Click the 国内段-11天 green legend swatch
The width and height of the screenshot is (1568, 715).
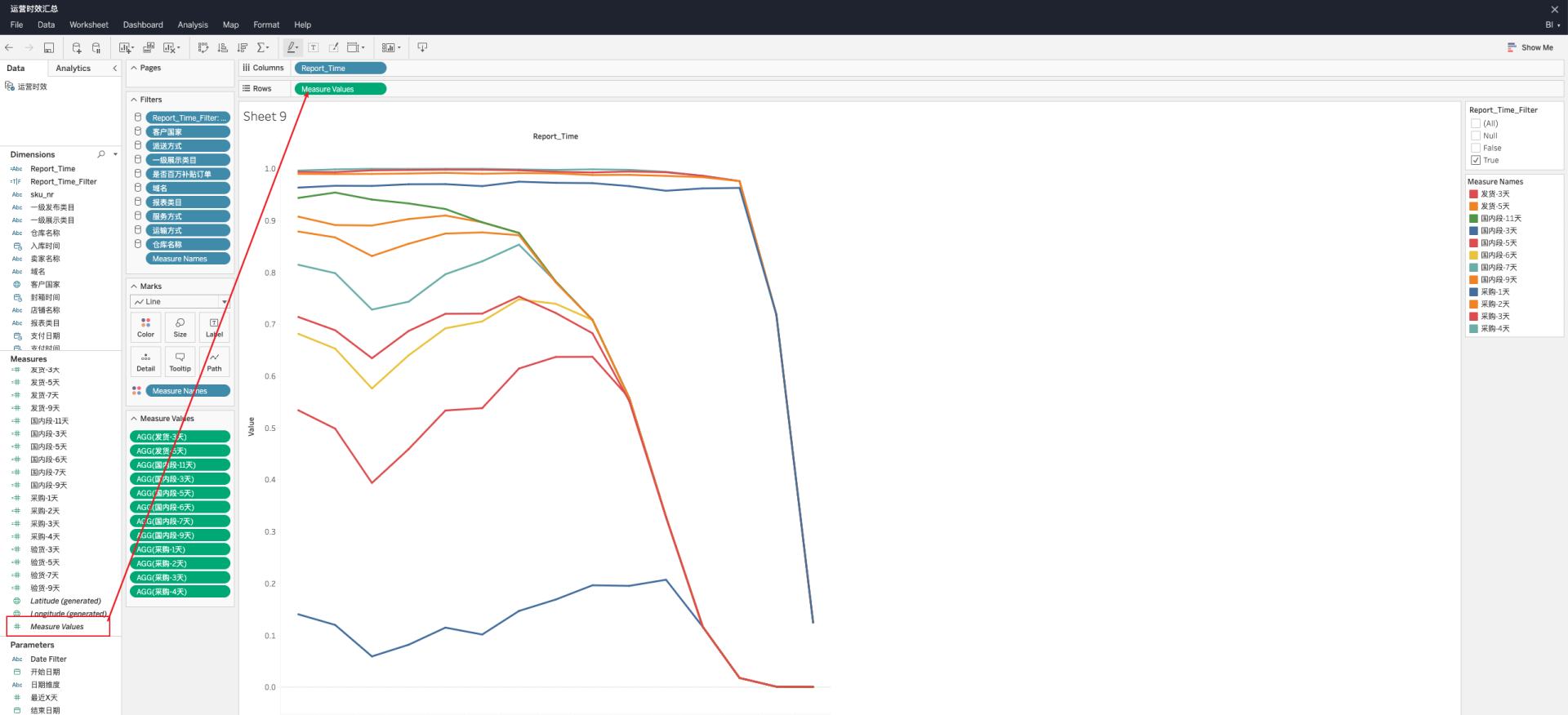1474,219
